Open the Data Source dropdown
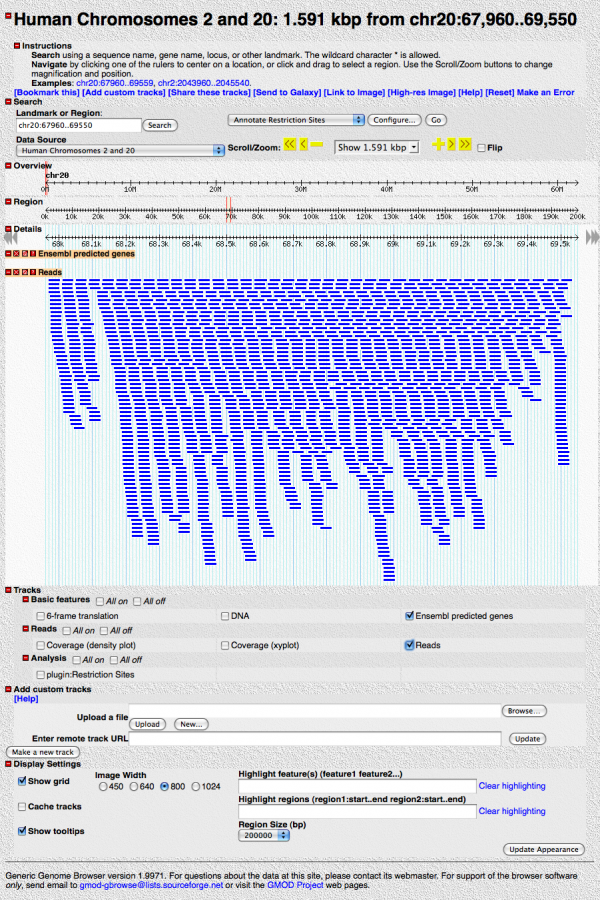 [x=120, y=150]
